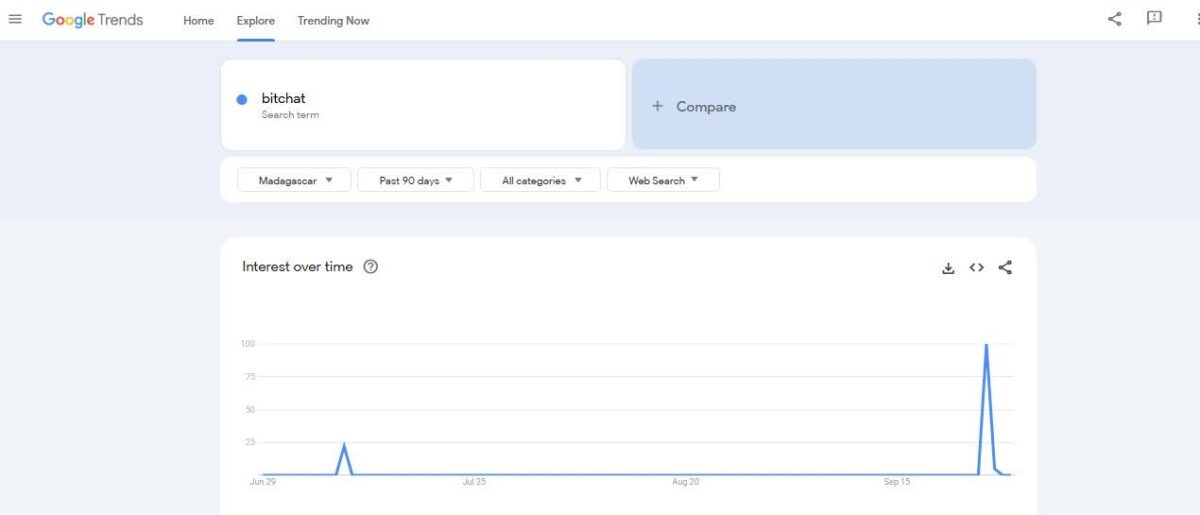Open the hamburger main menu
Screen dimensions: 1200x515
pyautogui.click(x=15, y=19)
